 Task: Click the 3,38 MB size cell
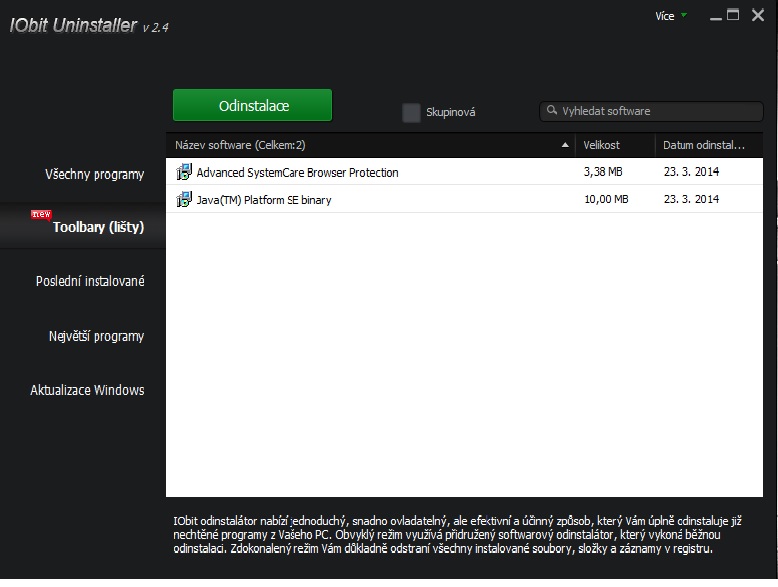coord(603,172)
